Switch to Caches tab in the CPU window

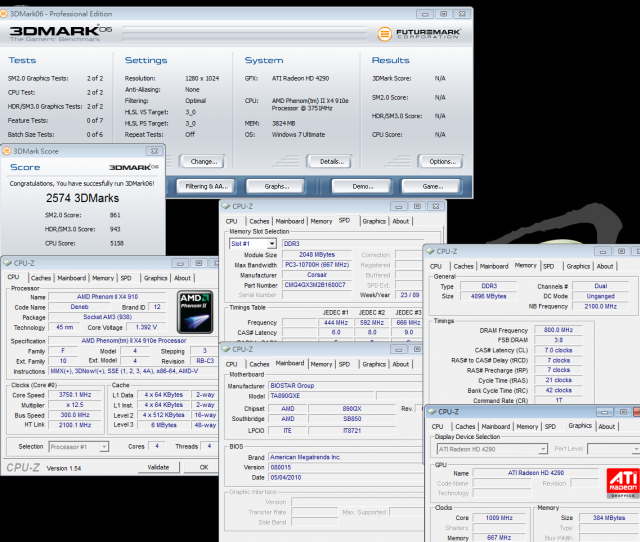(41, 278)
